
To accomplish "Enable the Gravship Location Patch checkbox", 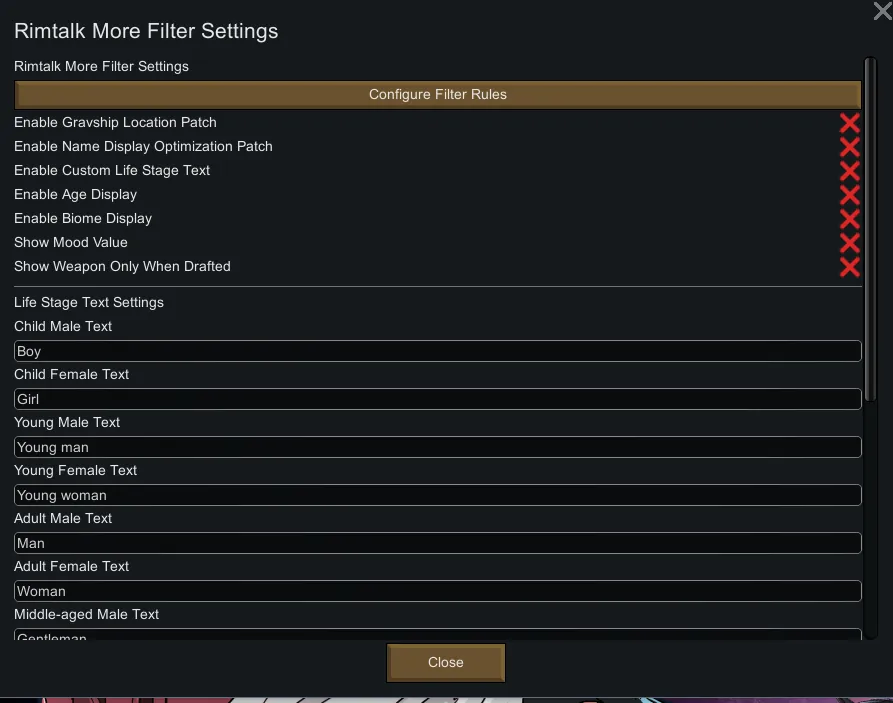I will [849, 123].
